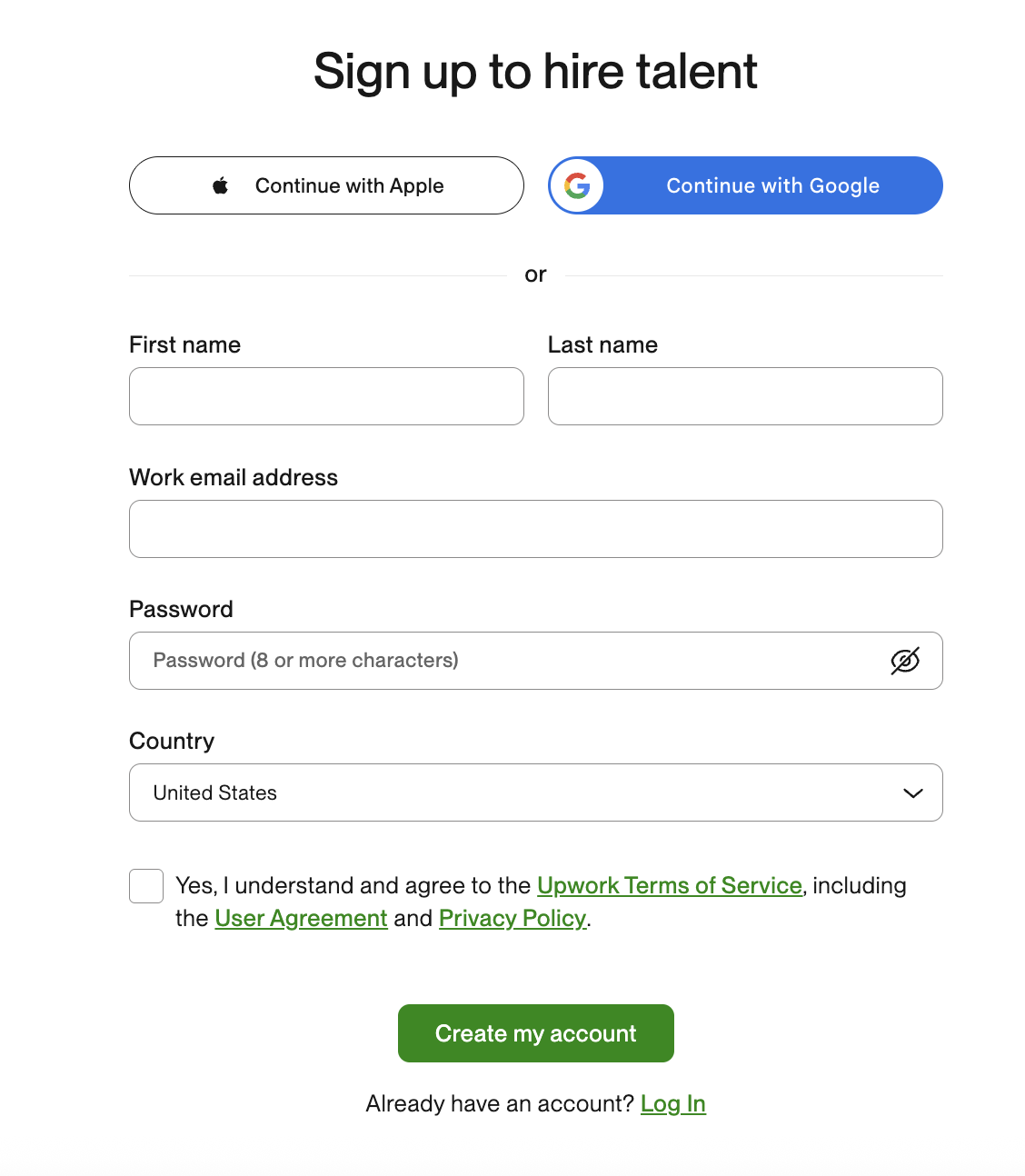Toggle password visibility with the eye icon
The image size is (1025, 1176).
(904, 661)
